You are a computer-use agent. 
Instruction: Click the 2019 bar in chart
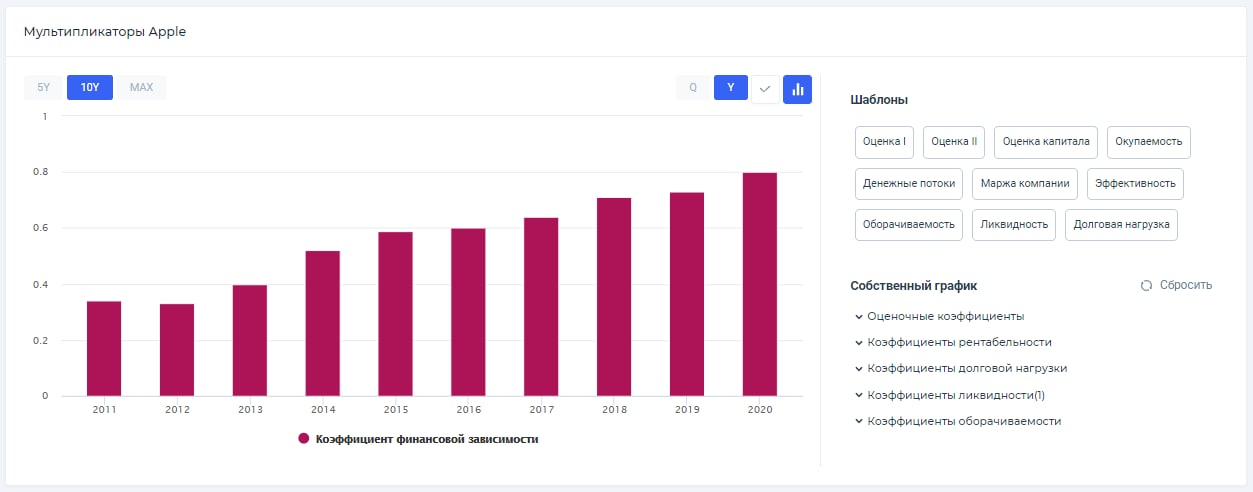coord(687,294)
